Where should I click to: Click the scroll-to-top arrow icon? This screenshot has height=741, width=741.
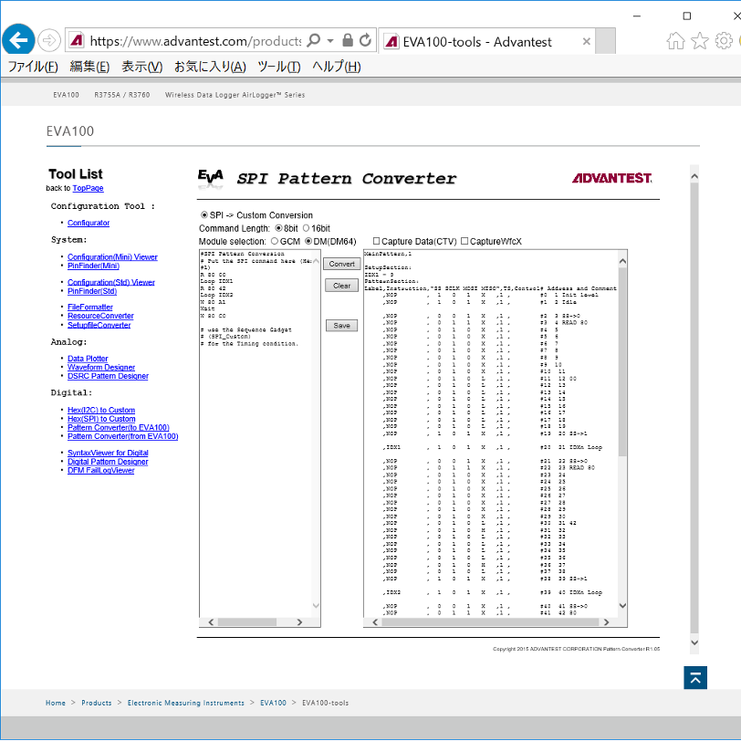[x=695, y=677]
